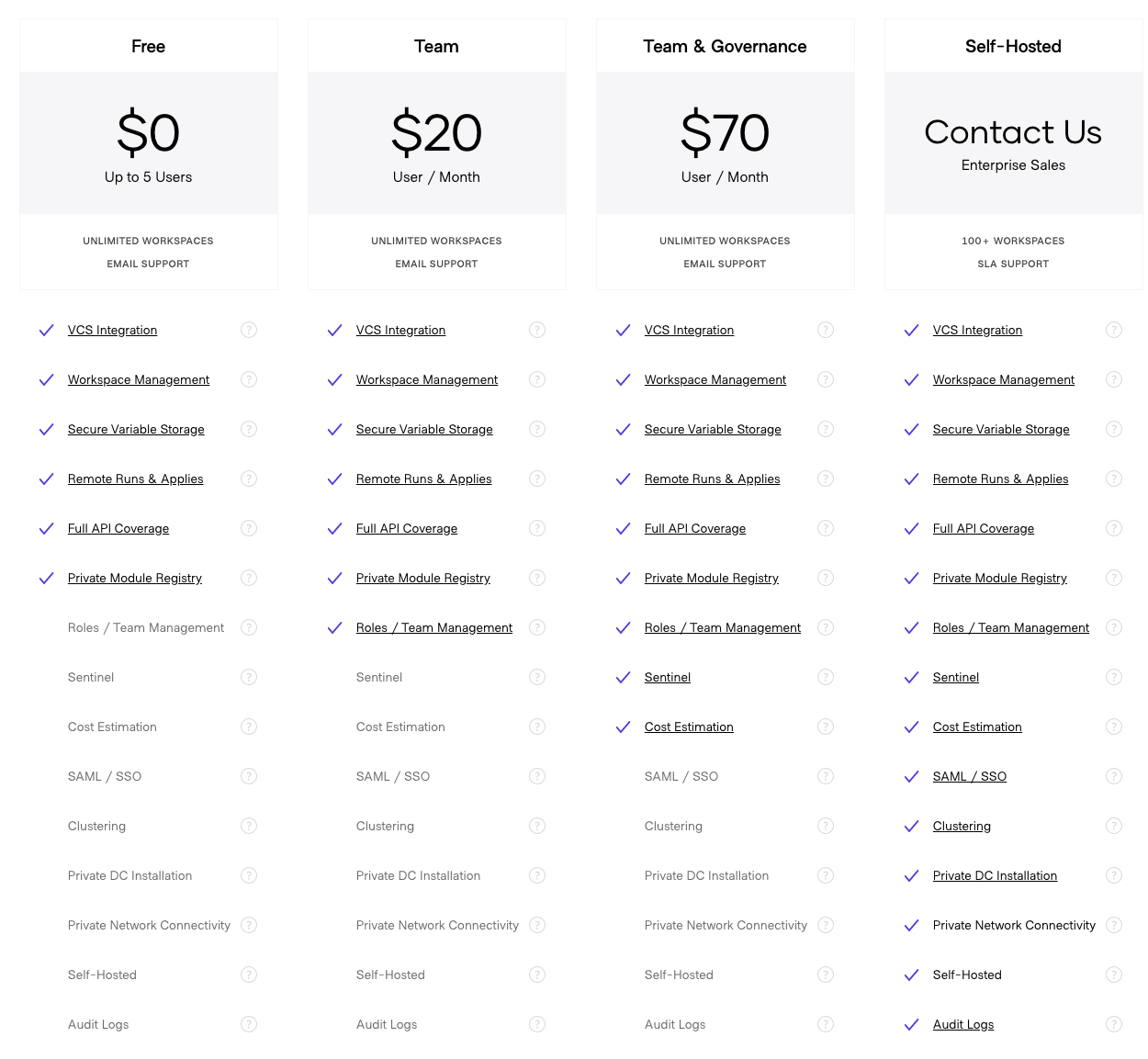Click help icon for Self-Hosted Clustering
Screen dimensions: 1148x1059
pyautogui.click(x=1114, y=826)
